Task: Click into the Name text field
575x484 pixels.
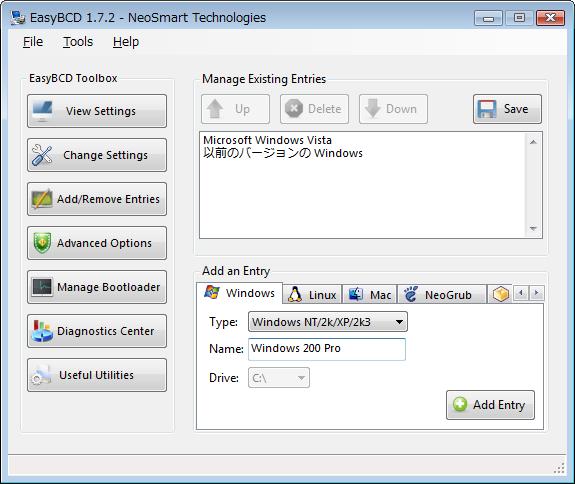Action: pyautogui.click(x=327, y=349)
